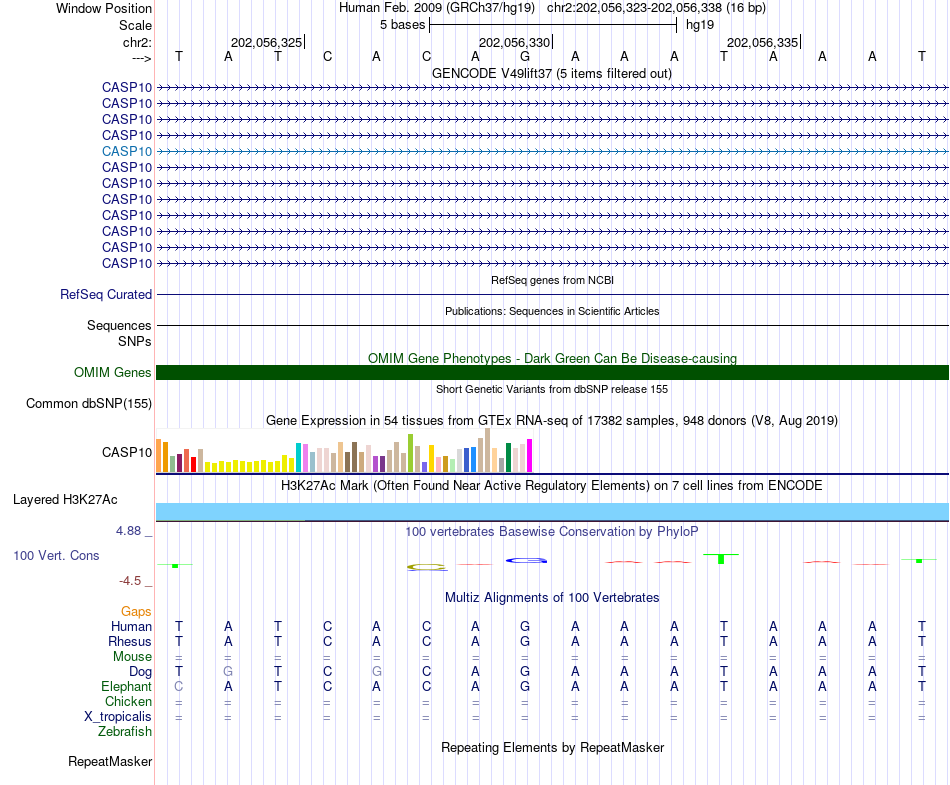Click the OMIM Genes track label
The image size is (950, 785).
(x=113, y=373)
